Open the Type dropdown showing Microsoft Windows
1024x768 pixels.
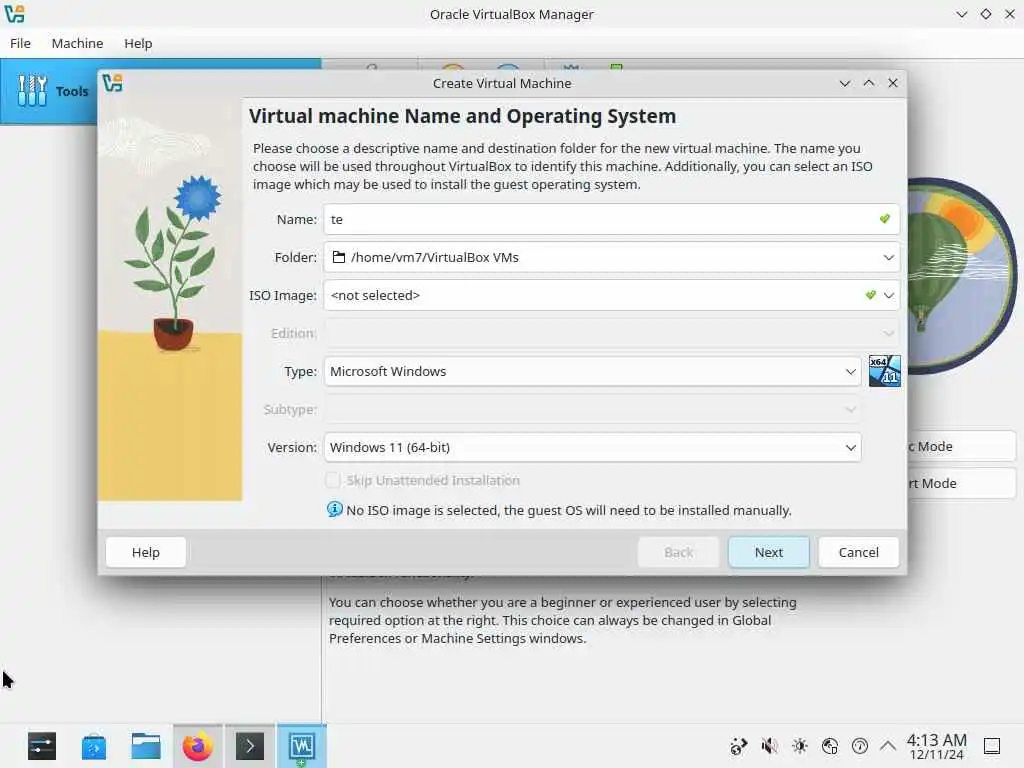pyautogui.click(x=592, y=371)
